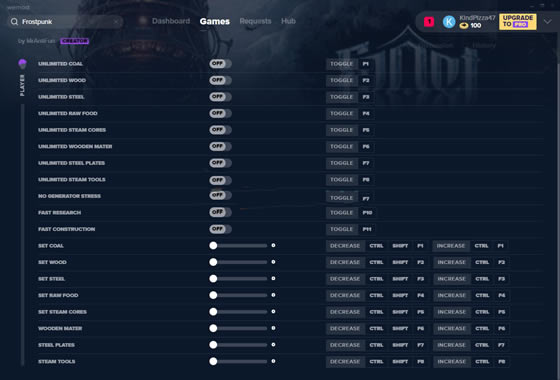Select the purple Player category icon
This screenshot has width=560, height=380.
pos(22,64)
